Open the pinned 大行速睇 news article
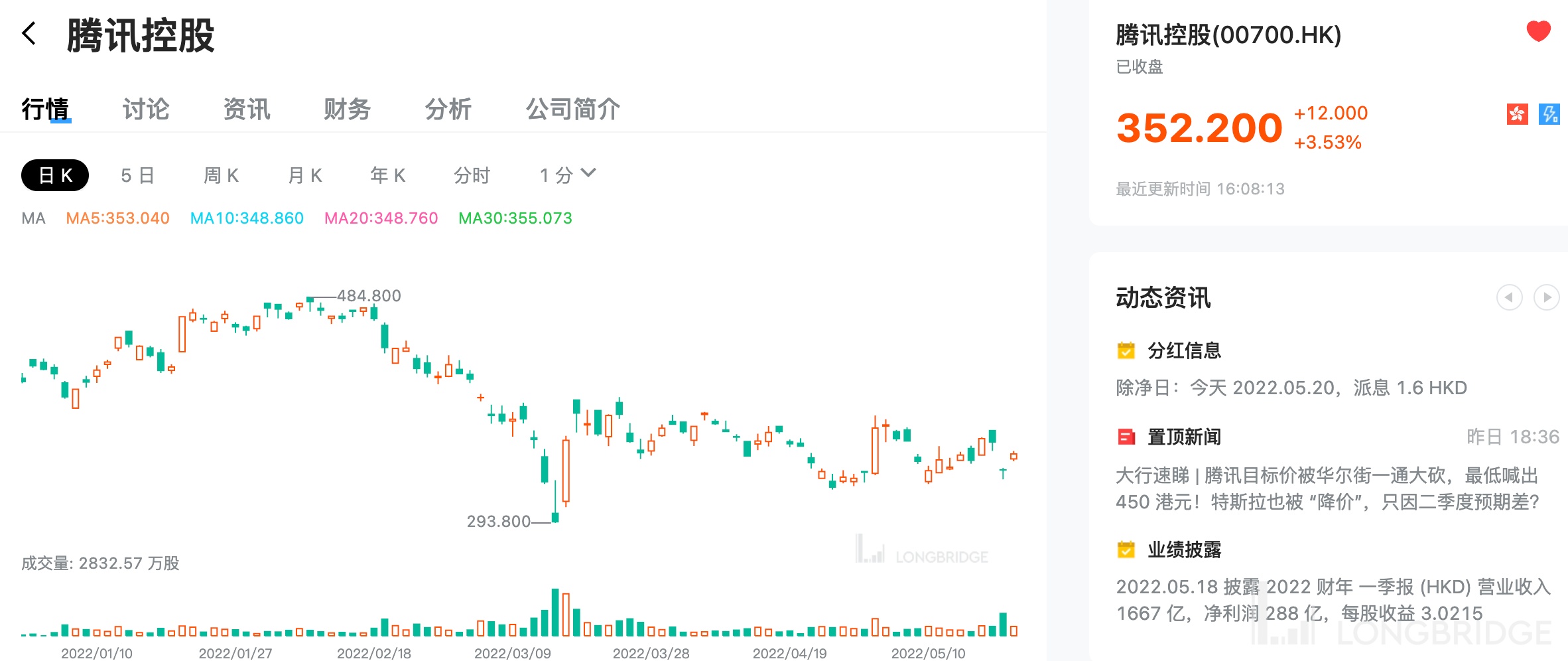The image size is (1568, 661). (1327, 488)
